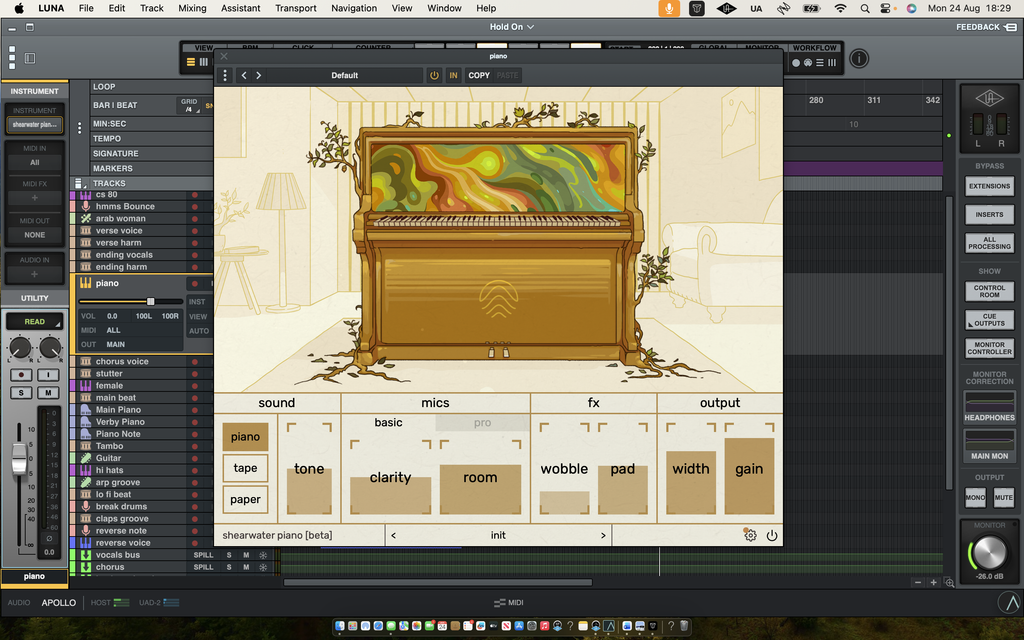This screenshot has height=640, width=1024.
Task: Select the Guitar track icon
Action: coord(86,458)
